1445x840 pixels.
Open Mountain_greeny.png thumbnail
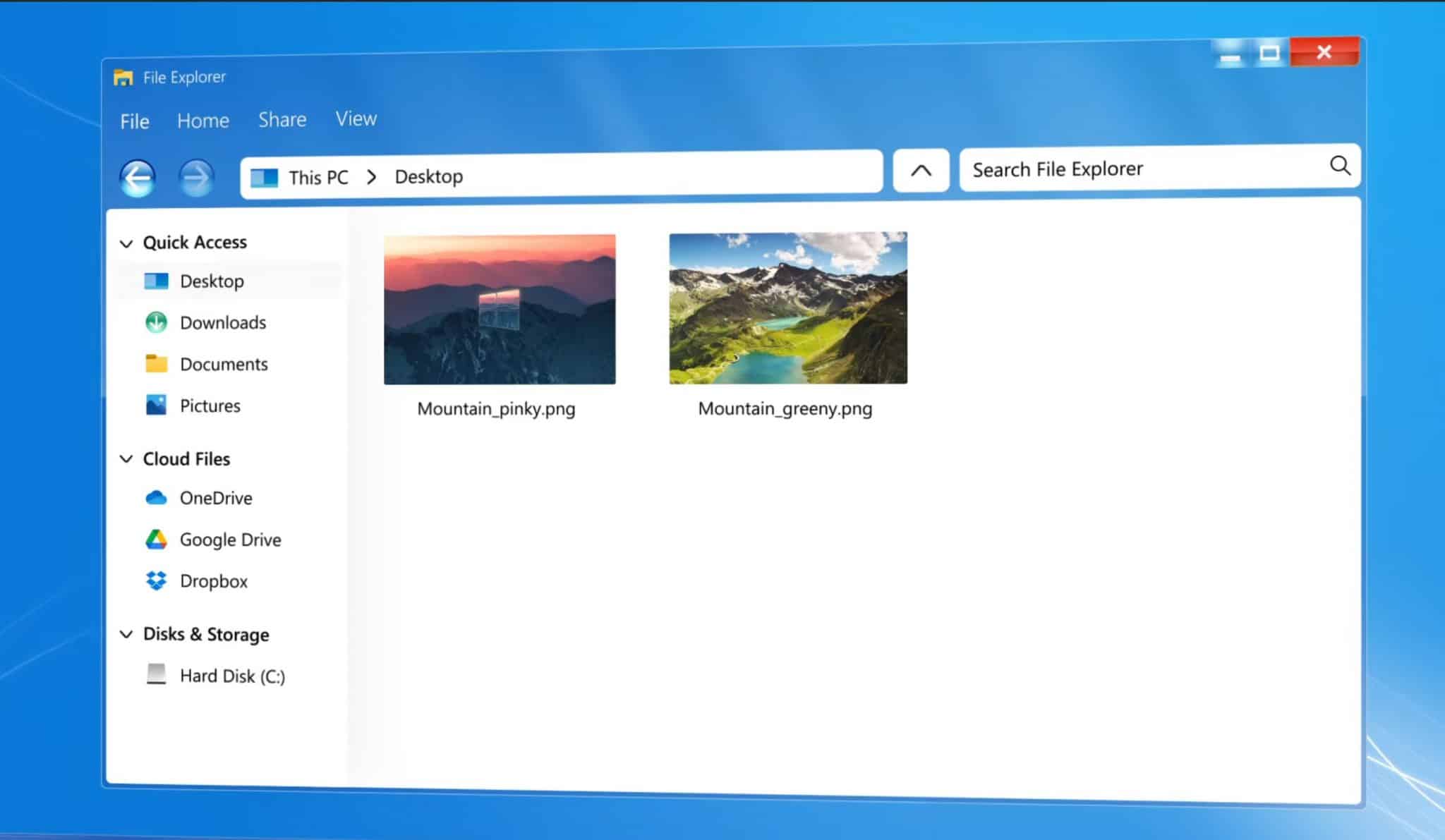coord(788,308)
